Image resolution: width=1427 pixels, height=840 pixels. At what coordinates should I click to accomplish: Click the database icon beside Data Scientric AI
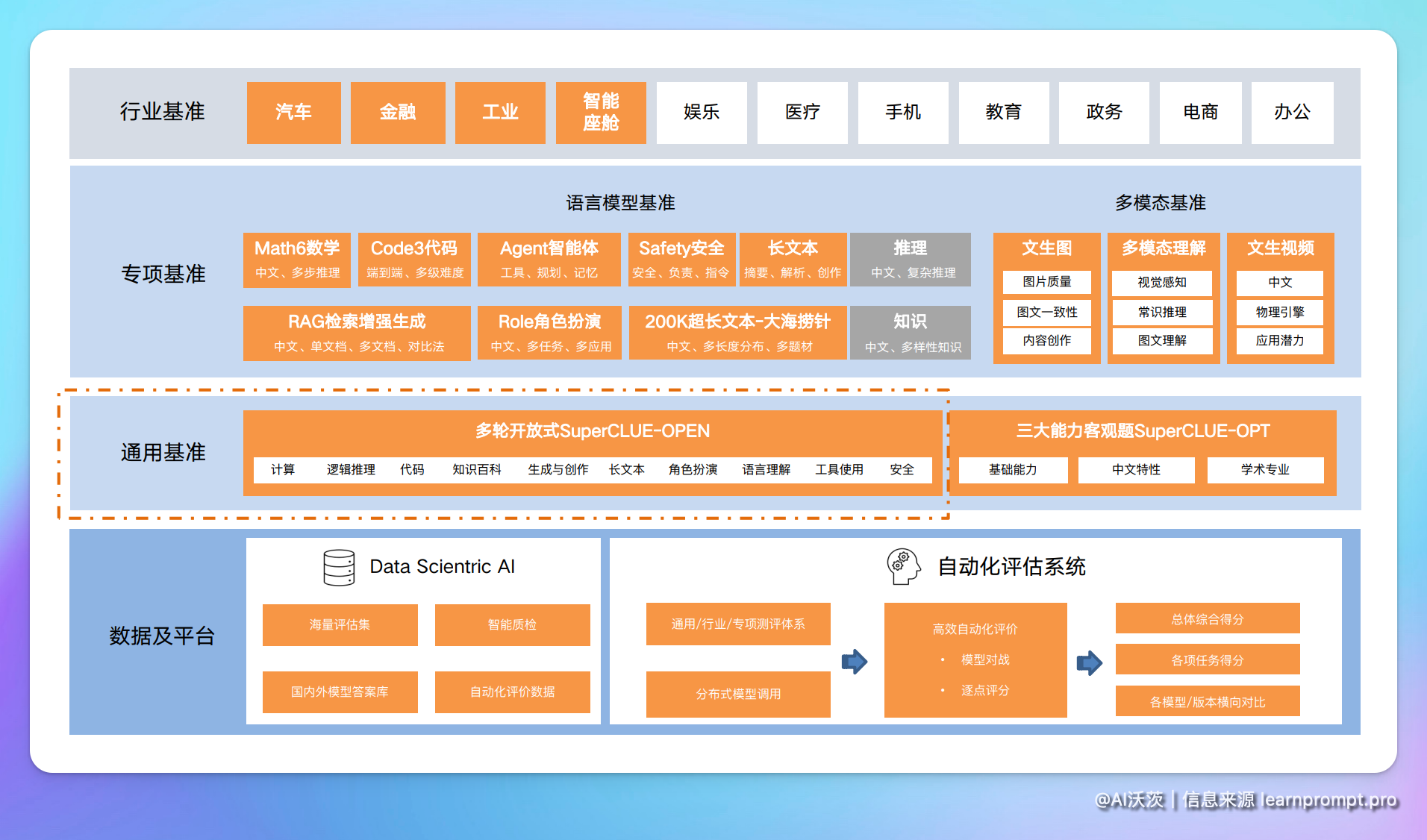[x=339, y=568]
